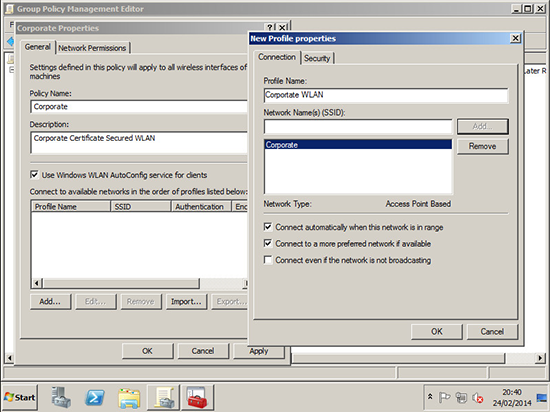Open the network status tray icon
The height and width of the screenshot is (412, 550).
(x=461, y=397)
